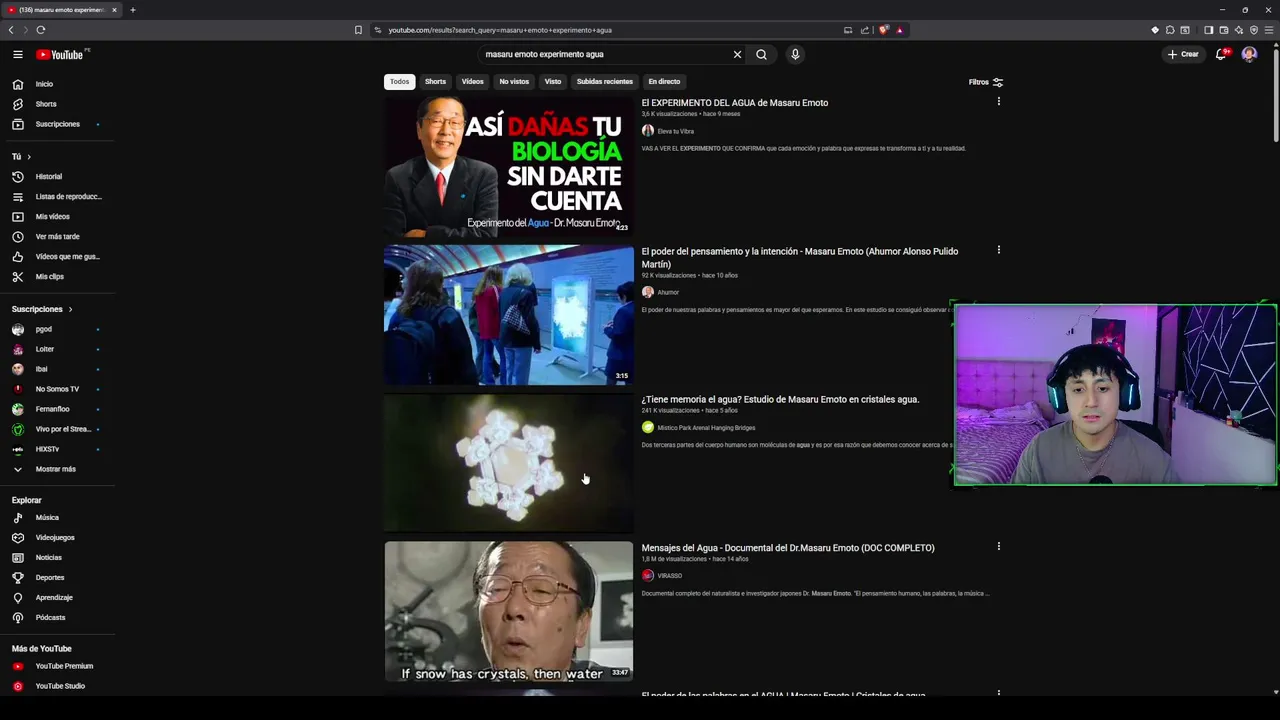
Task: Open VIRASSO channel link
Action: [669, 576]
